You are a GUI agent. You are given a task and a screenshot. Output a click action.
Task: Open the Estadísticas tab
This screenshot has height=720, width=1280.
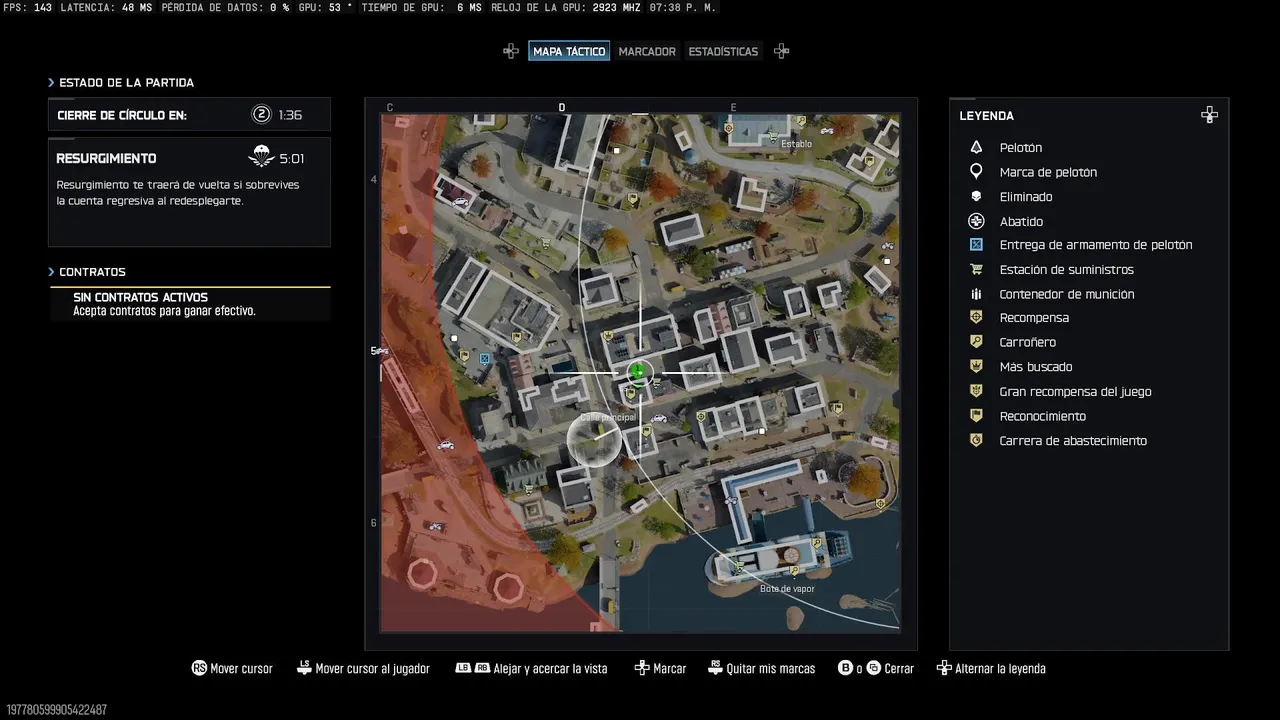point(723,51)
